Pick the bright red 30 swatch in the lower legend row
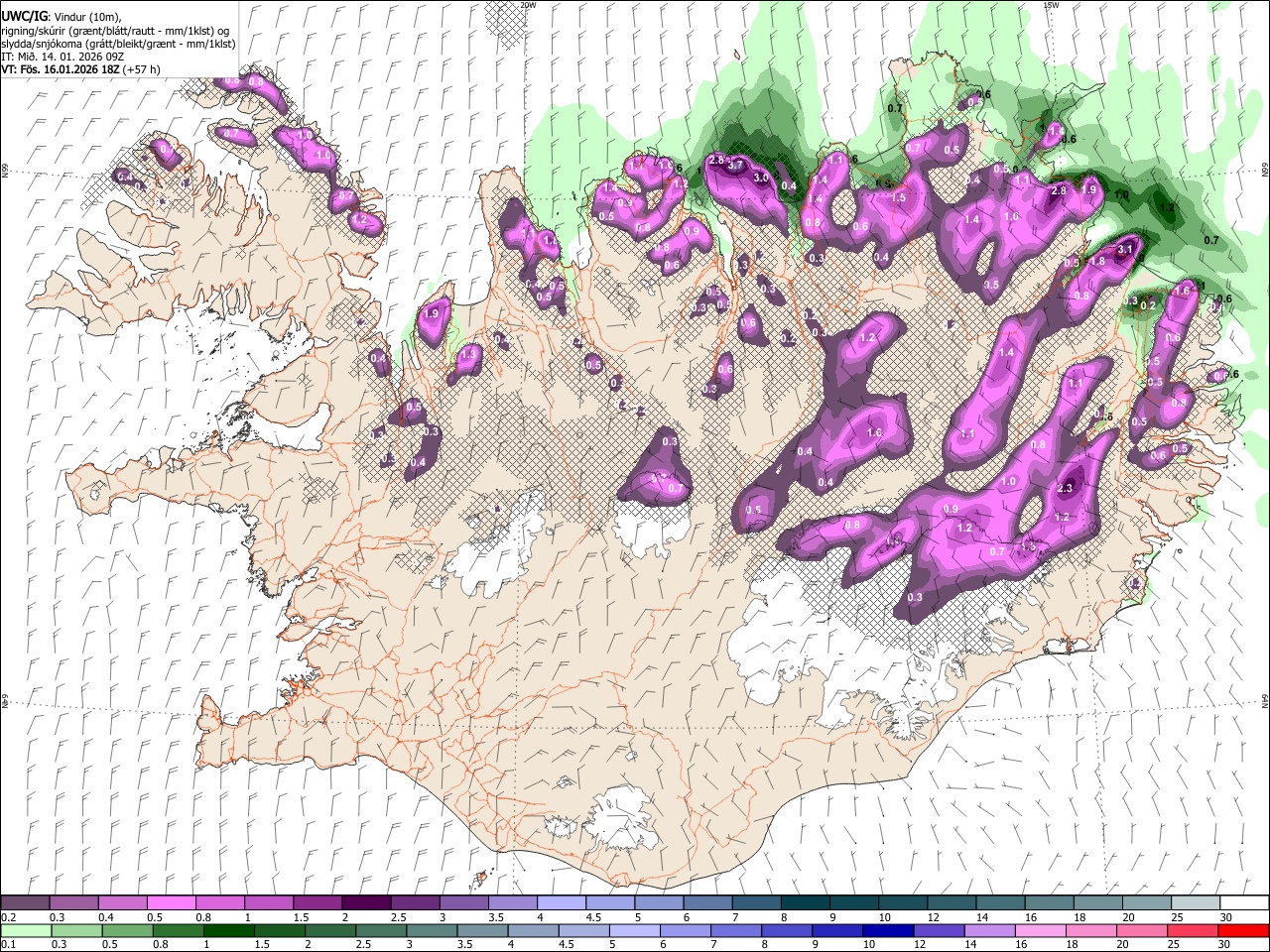Image resolution: width=1270 pixels, height=952 pixels. (1242, 930)
